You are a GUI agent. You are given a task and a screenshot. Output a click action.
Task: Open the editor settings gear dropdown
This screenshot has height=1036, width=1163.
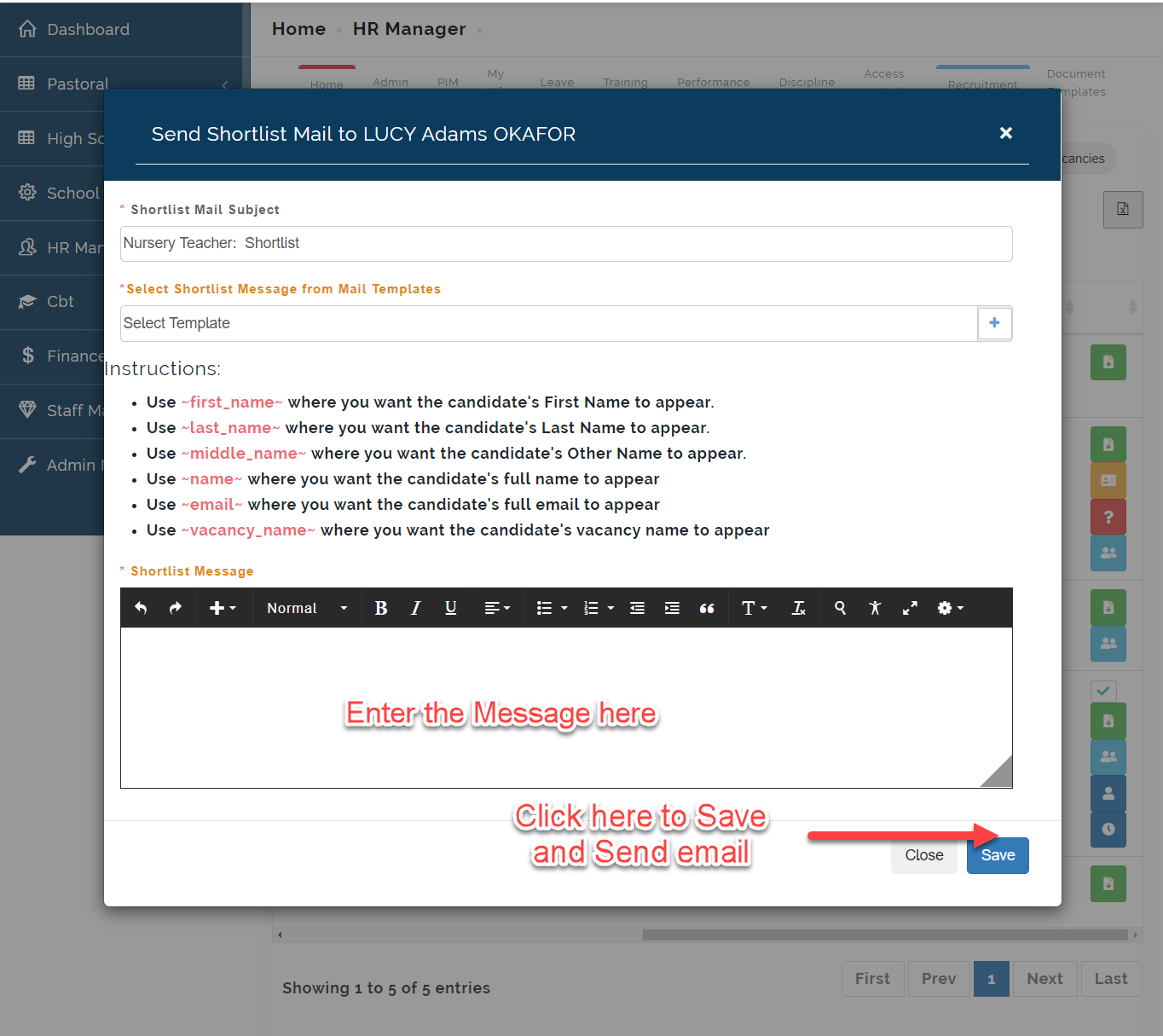point(950,608)
